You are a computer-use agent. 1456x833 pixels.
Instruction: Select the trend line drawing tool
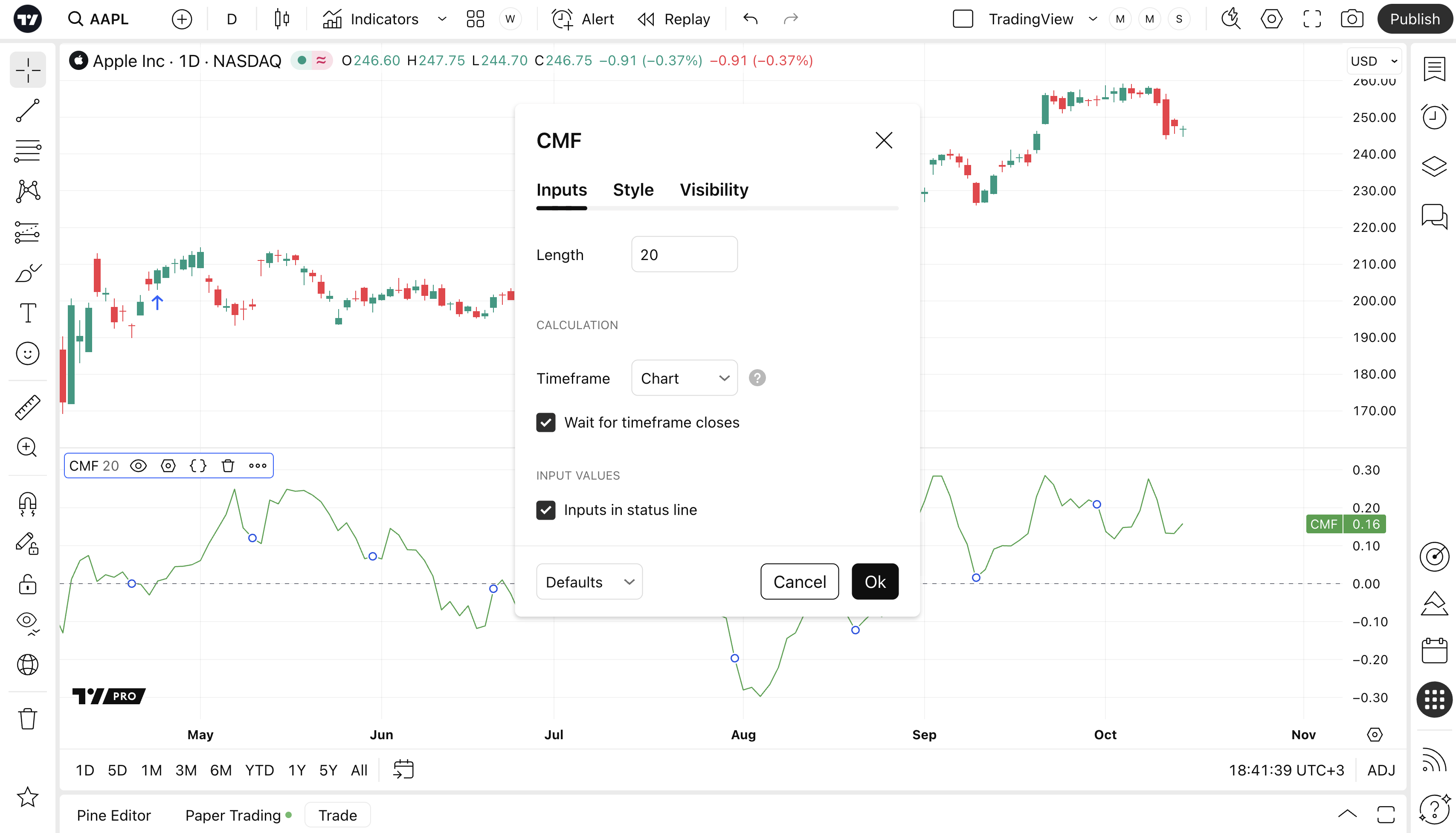coord(27,110)
